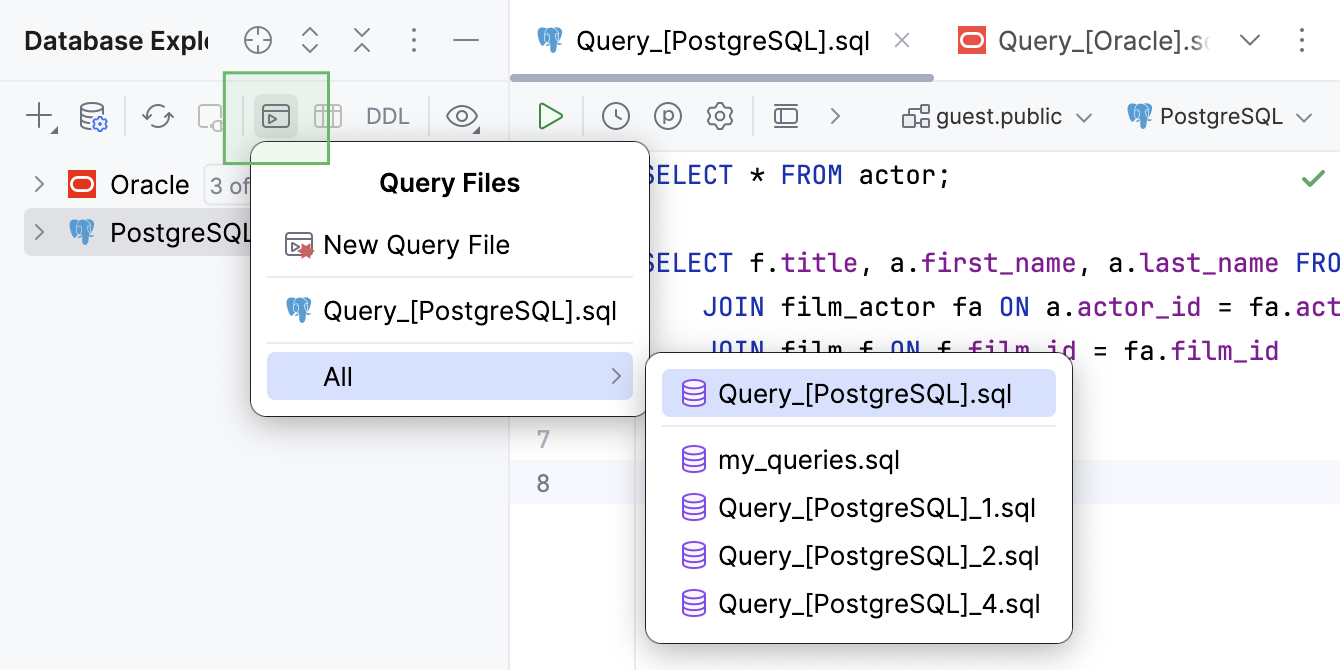The width and height of the screenshot is (1340, 670).
Task: Click the Jump to Data Source icon
Action: pos(210,116)
